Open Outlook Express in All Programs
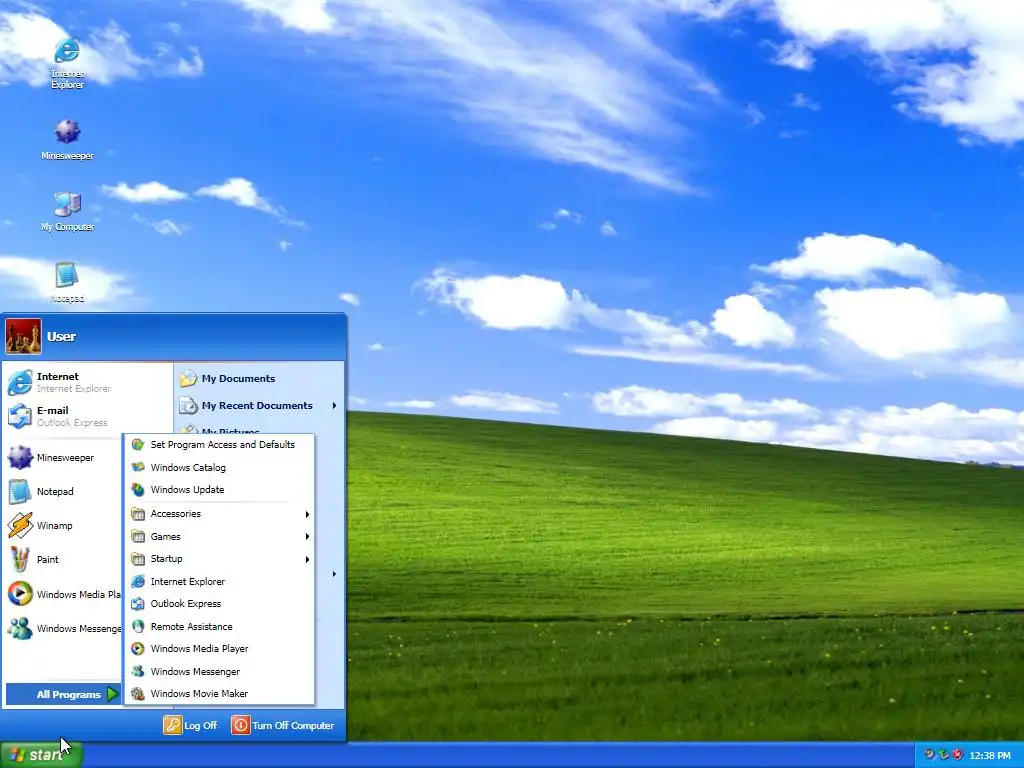Viewport: 1024px width, 768px height. click(x=219, y=603)
